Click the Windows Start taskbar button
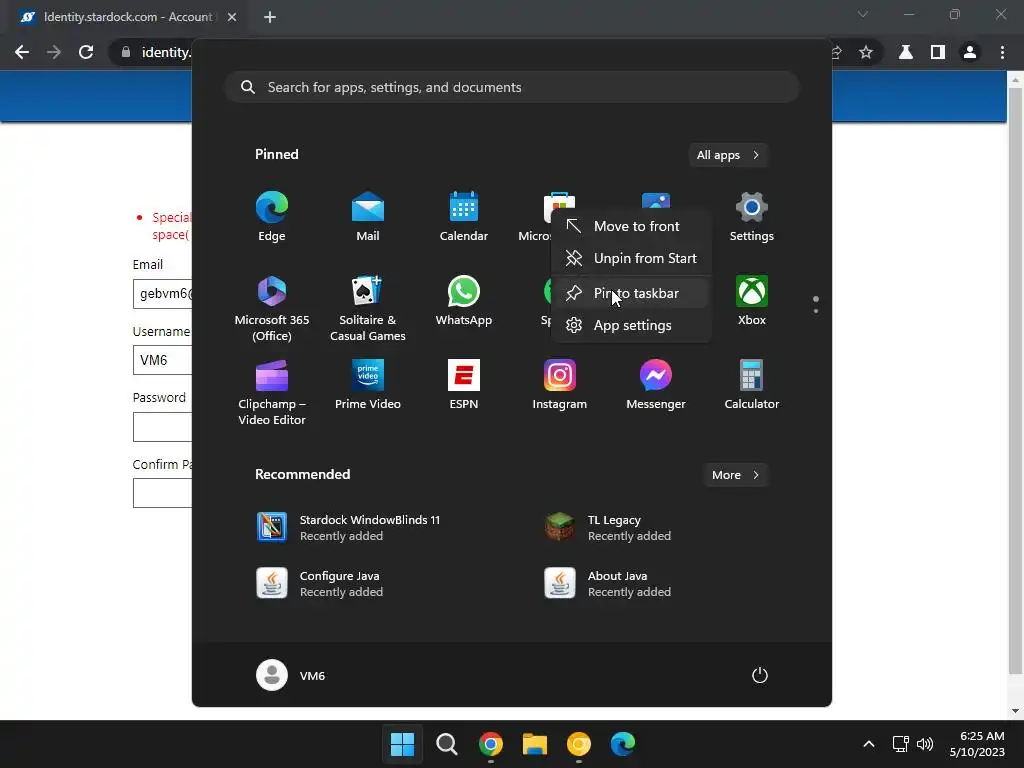This screenshot has width=1024, height=768. coord(402,743)
